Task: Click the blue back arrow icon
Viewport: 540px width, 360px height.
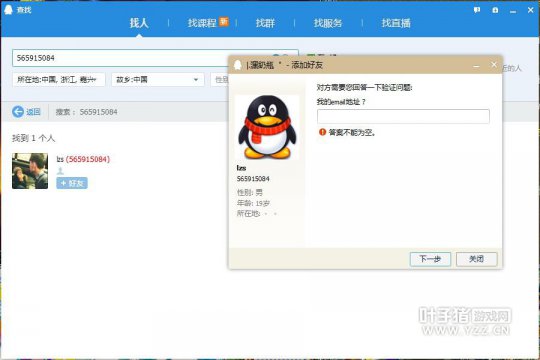Action: [18, 112]
